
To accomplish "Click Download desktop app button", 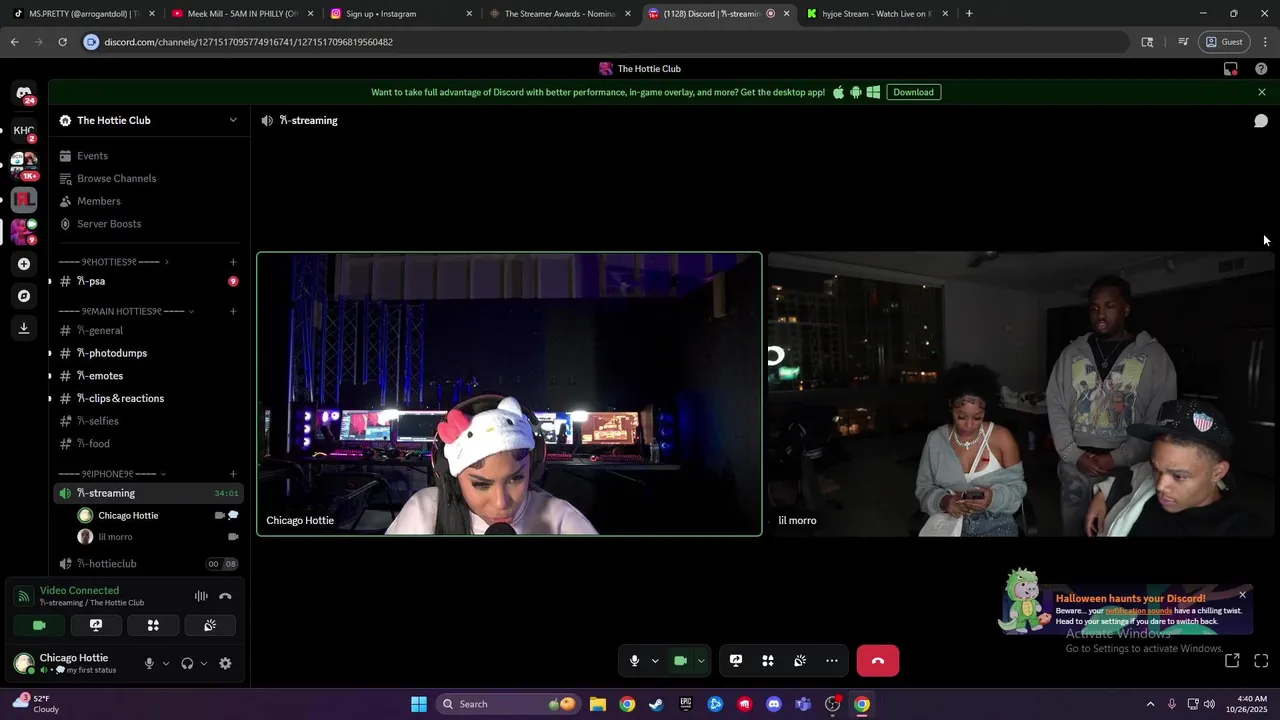I will click(913, 92).
